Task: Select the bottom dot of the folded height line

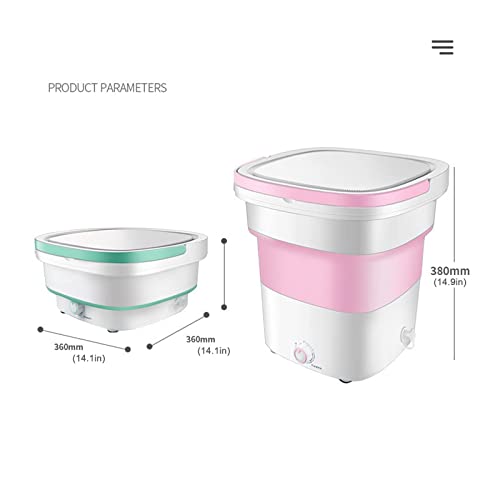Action: 224,307
